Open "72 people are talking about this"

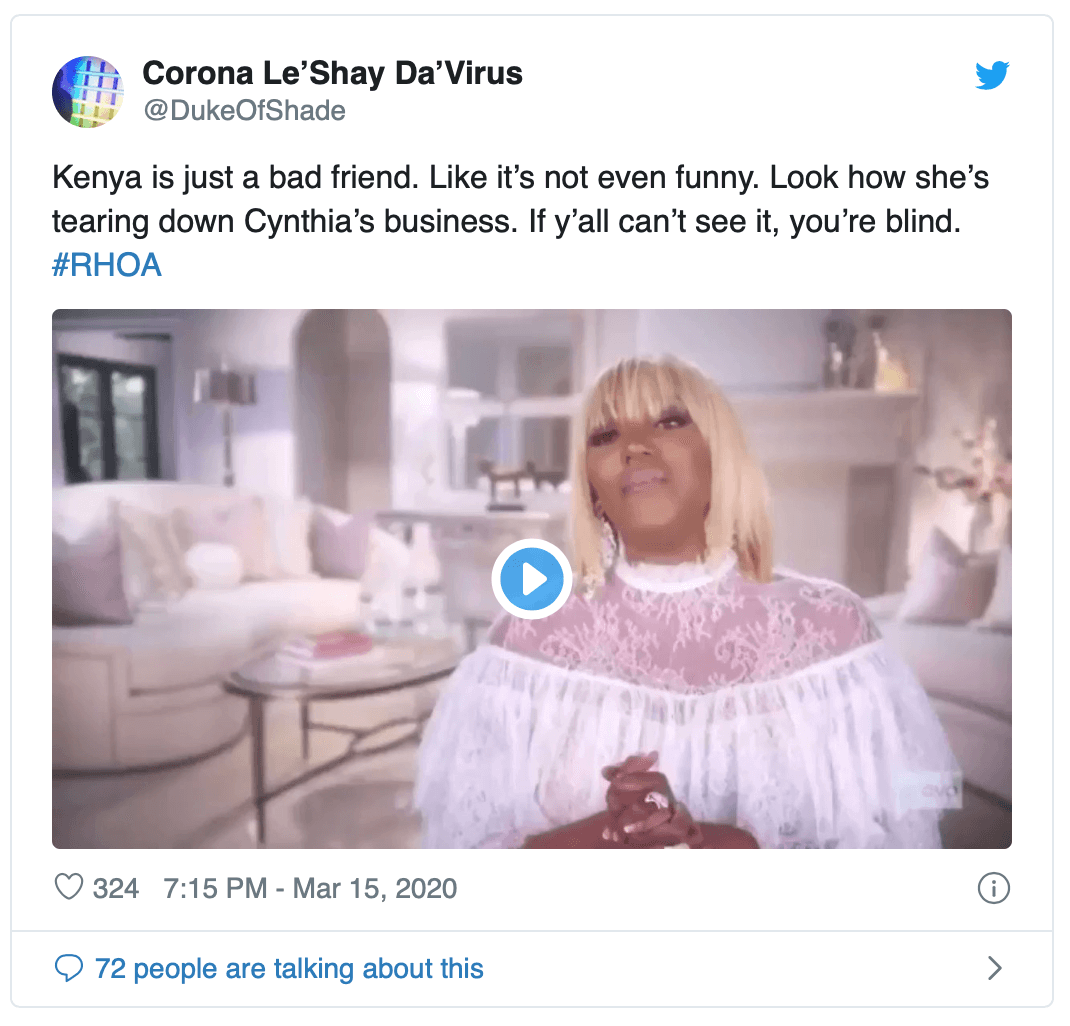tap(289, 968)
